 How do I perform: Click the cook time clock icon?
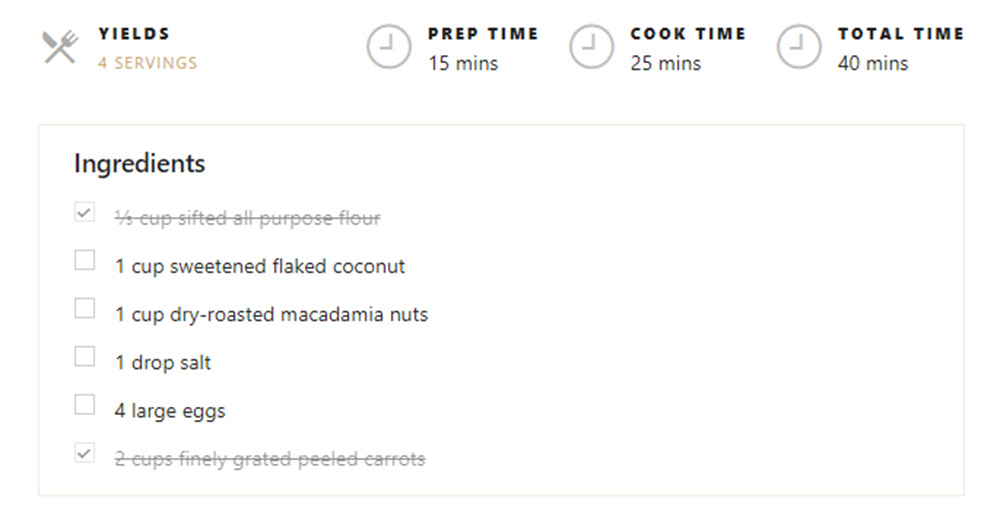(591, 47)
